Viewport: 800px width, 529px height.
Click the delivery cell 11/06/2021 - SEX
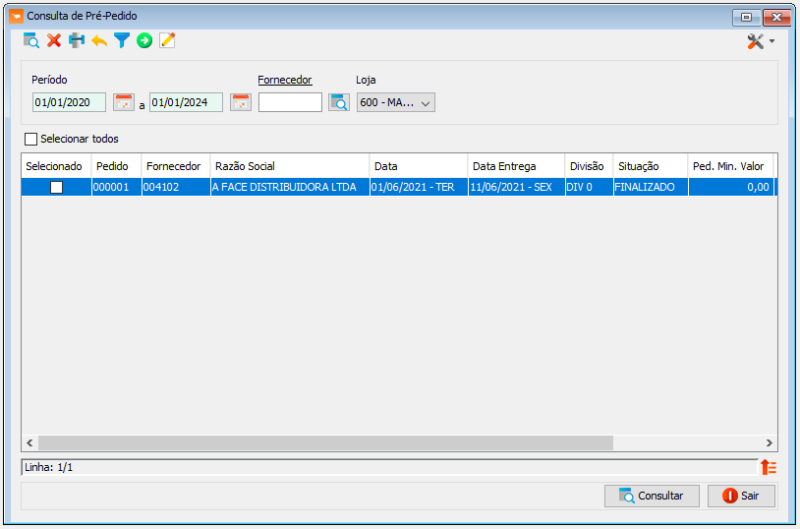[x=516, y=187]
